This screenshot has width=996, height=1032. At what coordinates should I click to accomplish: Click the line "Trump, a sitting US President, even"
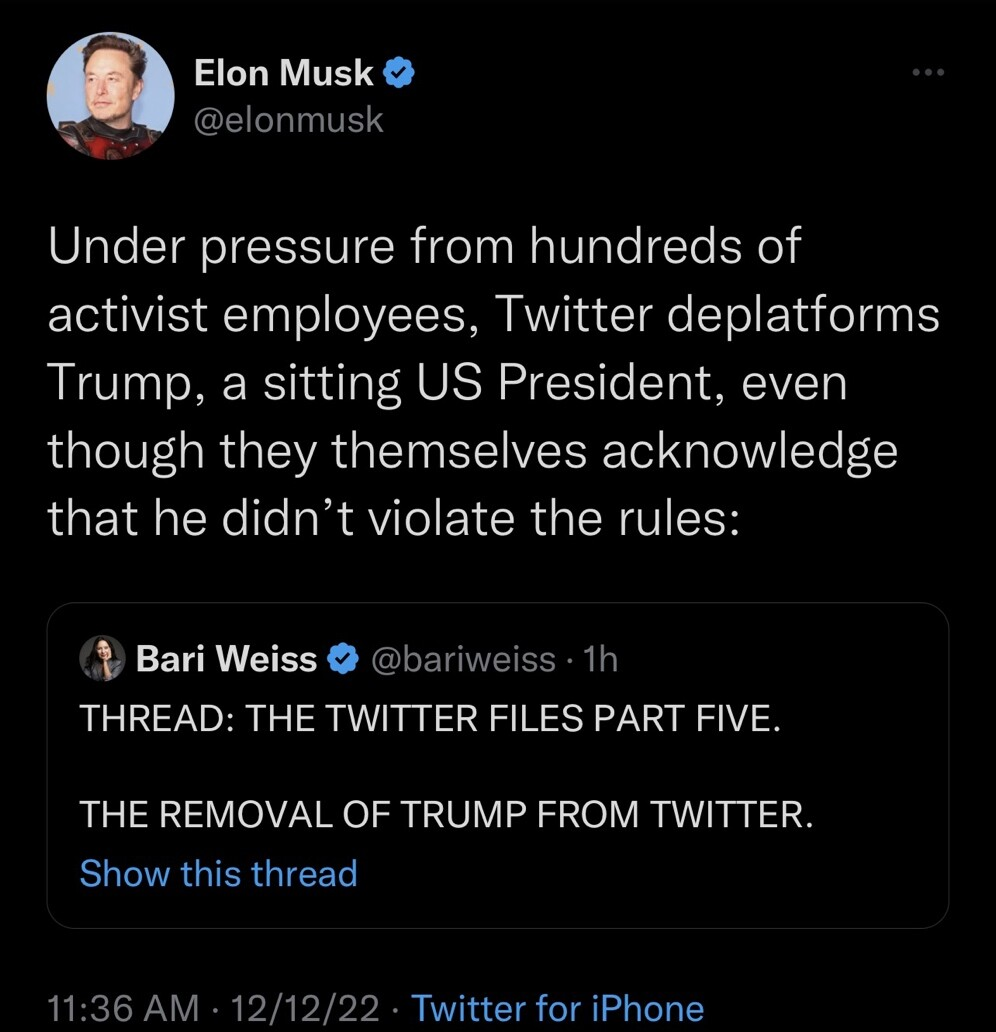pyautogui.click(x=446, y=382)
